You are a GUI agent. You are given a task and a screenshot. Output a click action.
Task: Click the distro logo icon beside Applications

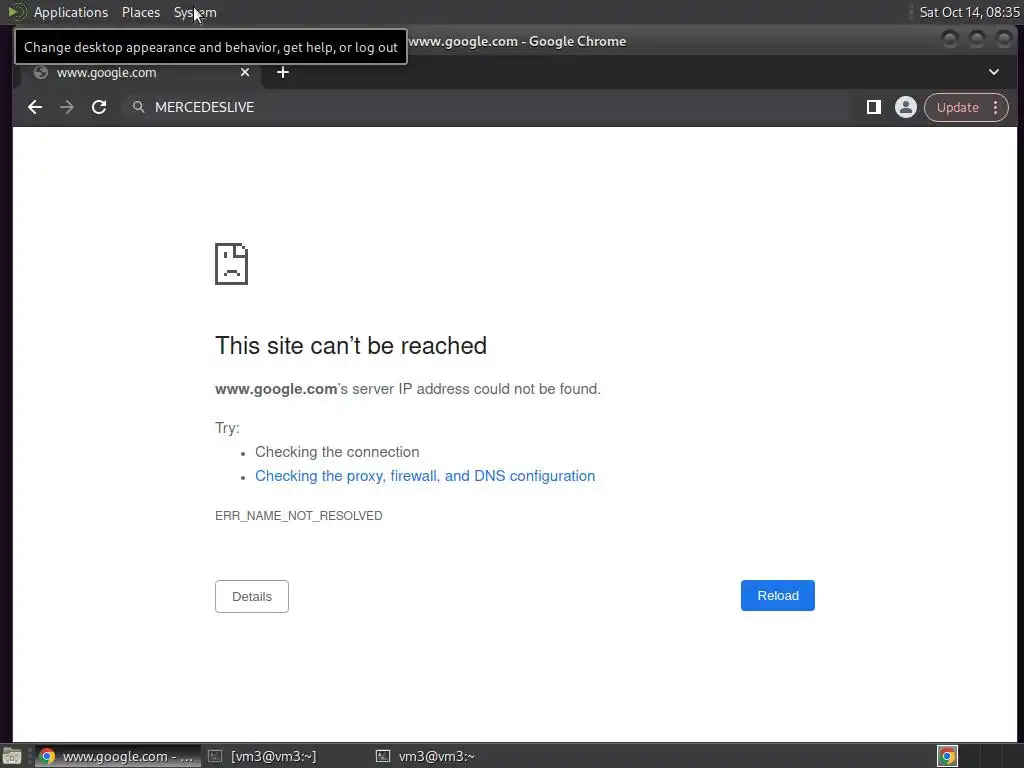[16, 12]
